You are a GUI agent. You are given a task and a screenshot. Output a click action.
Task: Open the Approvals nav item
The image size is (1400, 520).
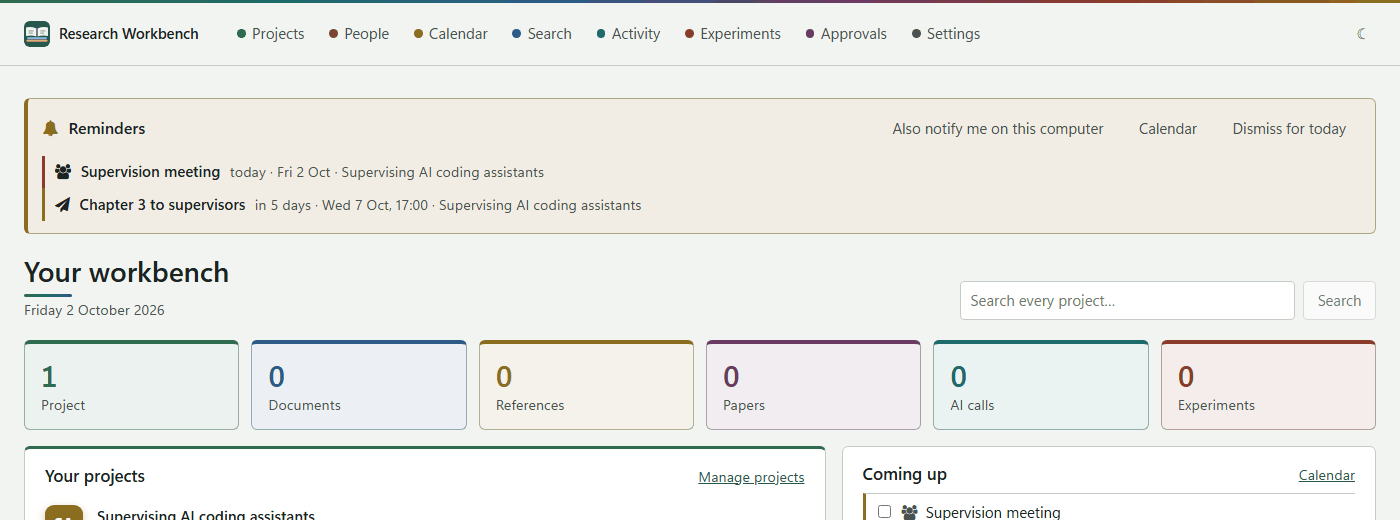click(845, 34)
